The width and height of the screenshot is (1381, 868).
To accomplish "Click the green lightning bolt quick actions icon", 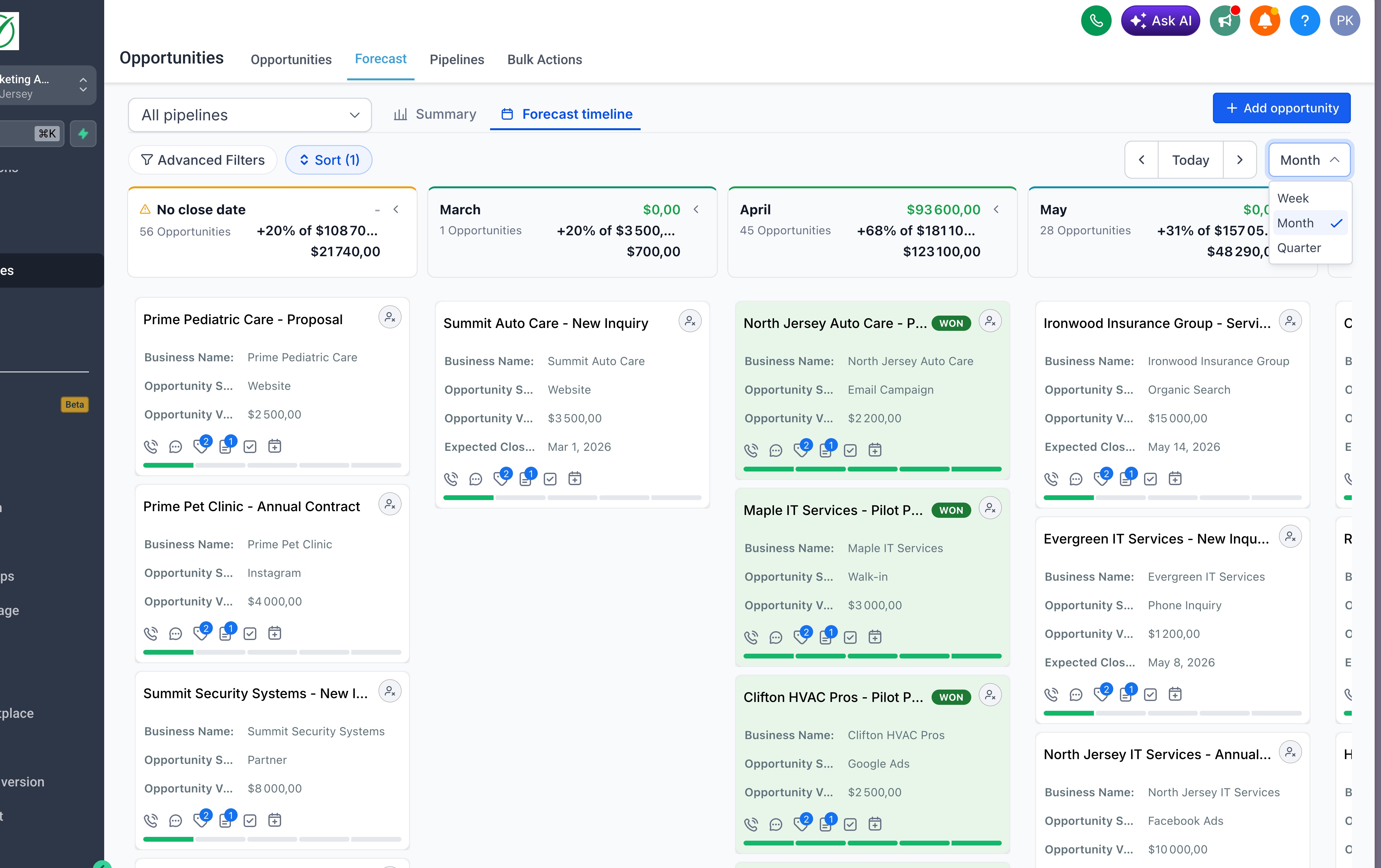I will [83, 134].
